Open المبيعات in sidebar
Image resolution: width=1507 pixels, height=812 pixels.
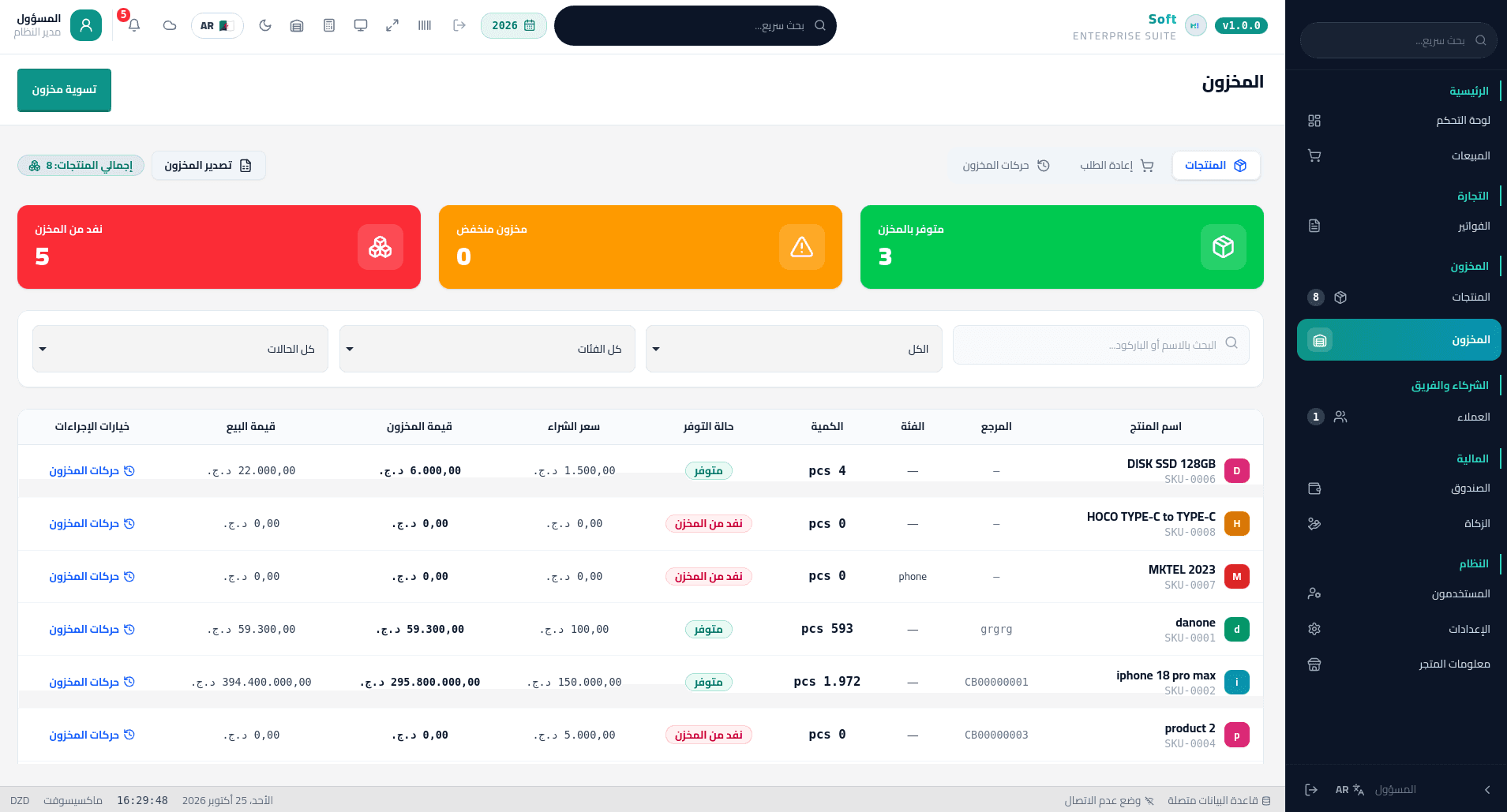click(1399, 156)
